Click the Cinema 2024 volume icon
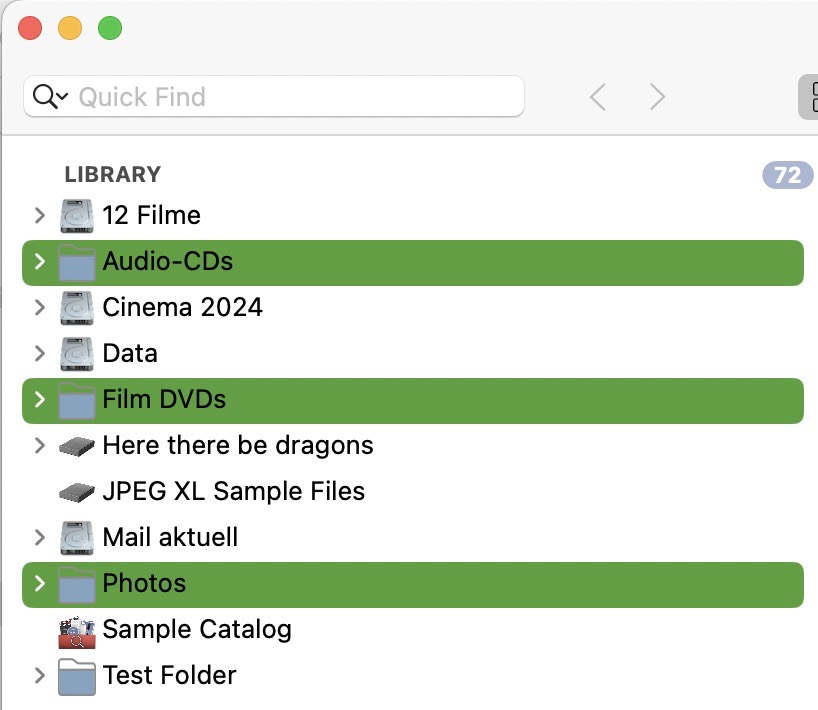The image size is (818, 710). pos(77,307)
